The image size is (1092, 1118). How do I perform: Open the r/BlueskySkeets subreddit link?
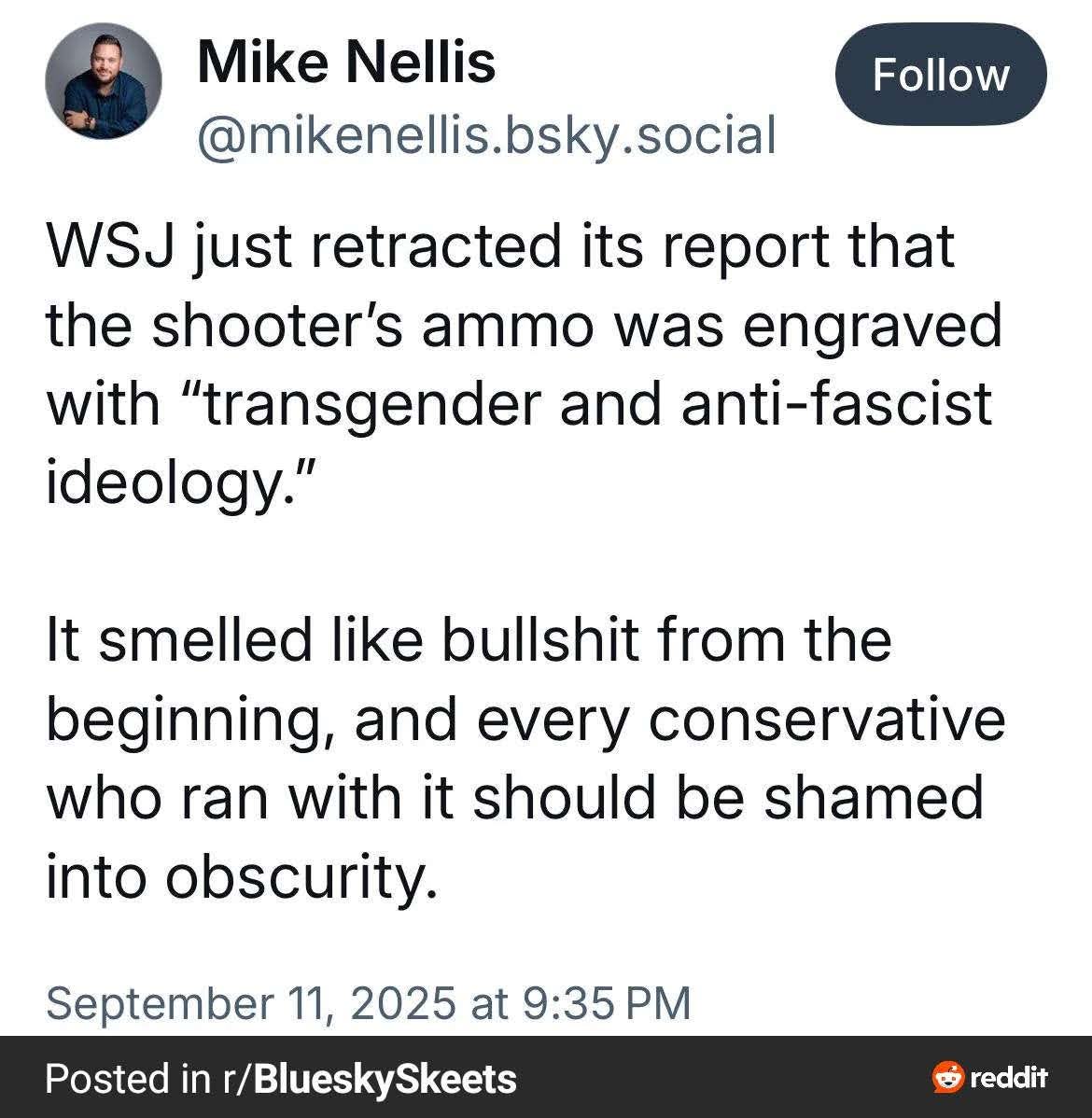coord(370,1078)
